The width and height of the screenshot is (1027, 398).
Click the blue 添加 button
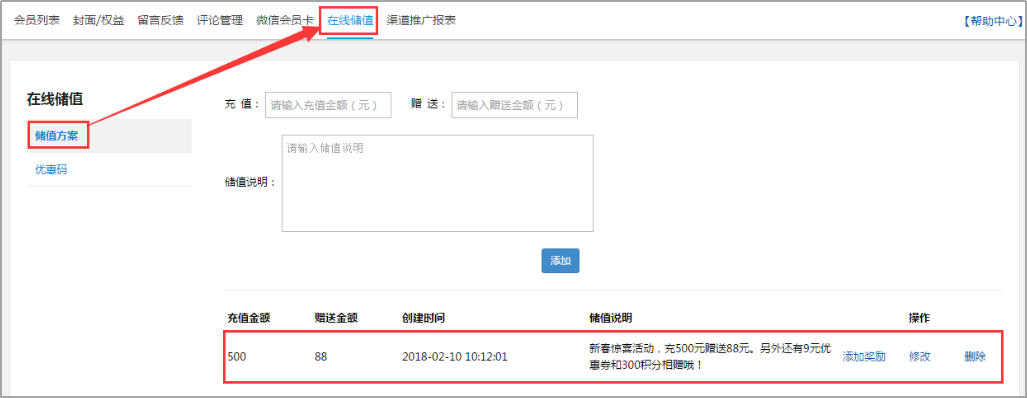click(x=561, y=261)
